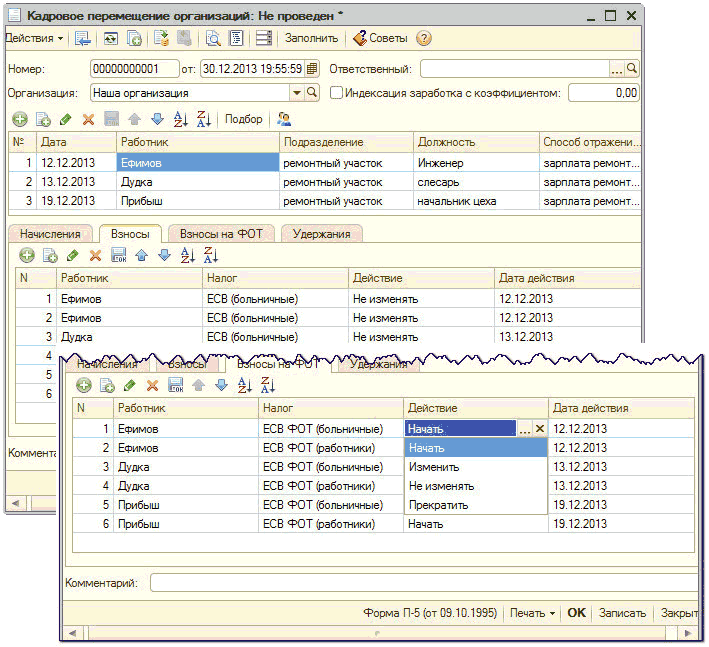The width and height of the screenshot is (709, 647).
Task: Sort employees table ascending A-Z
Action: pos(180,119)
